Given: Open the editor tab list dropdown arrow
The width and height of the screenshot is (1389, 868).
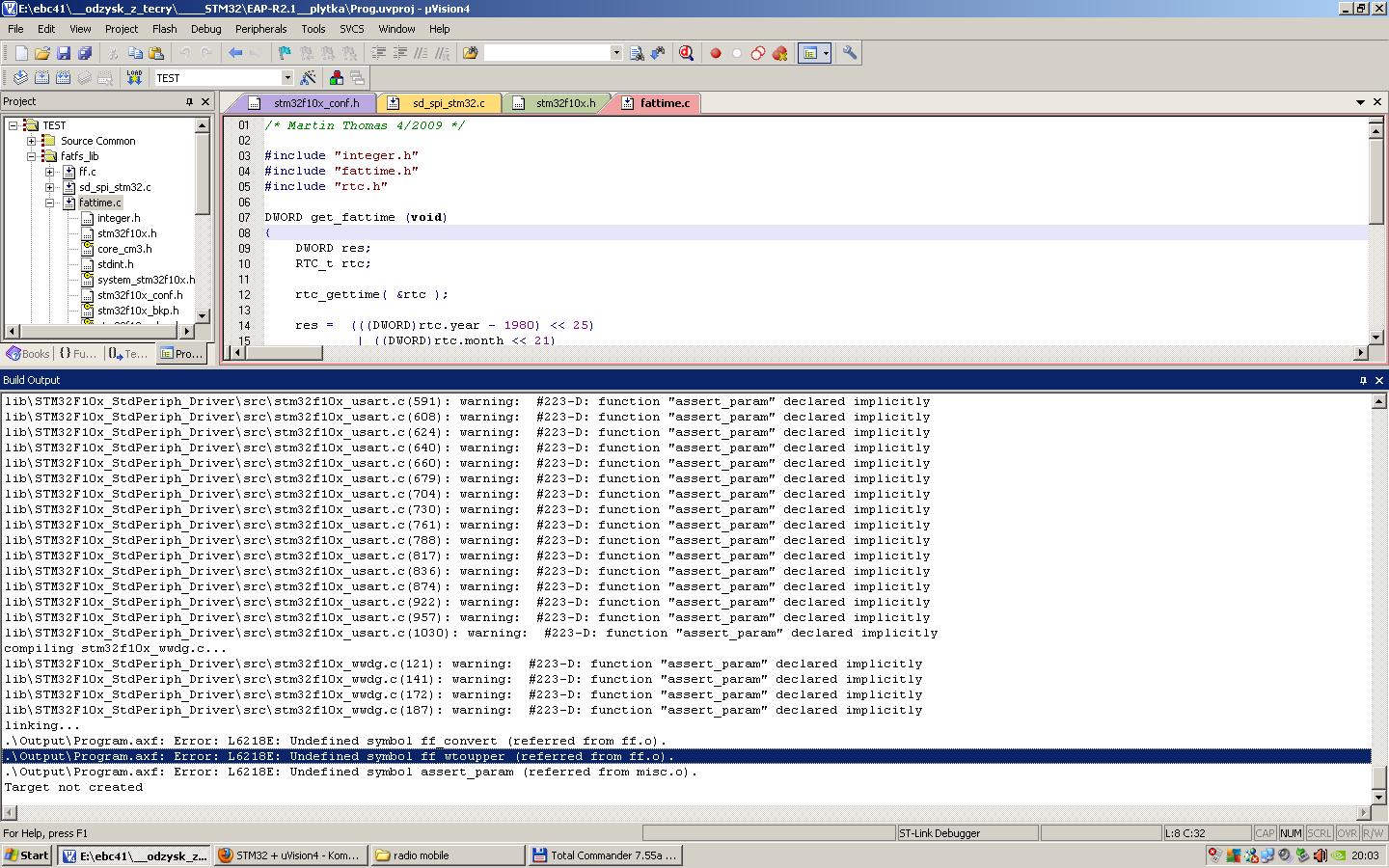Looking at the screenshot, I should click(x=1360, y=102).
